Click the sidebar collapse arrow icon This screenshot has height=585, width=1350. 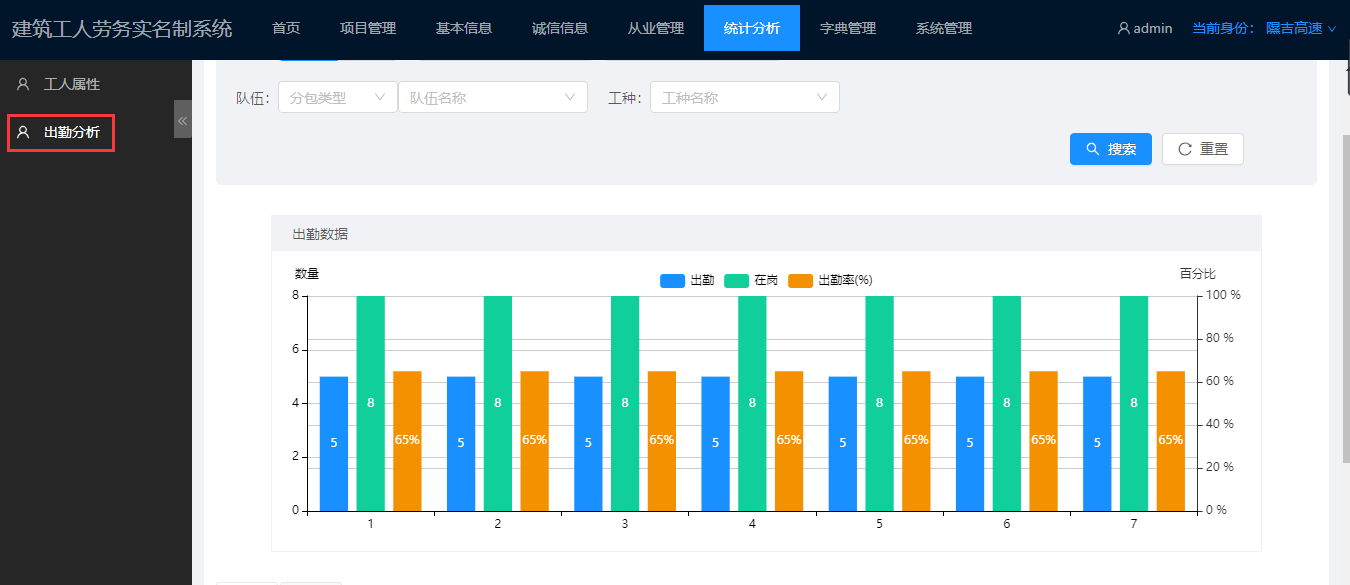(182, 120)
